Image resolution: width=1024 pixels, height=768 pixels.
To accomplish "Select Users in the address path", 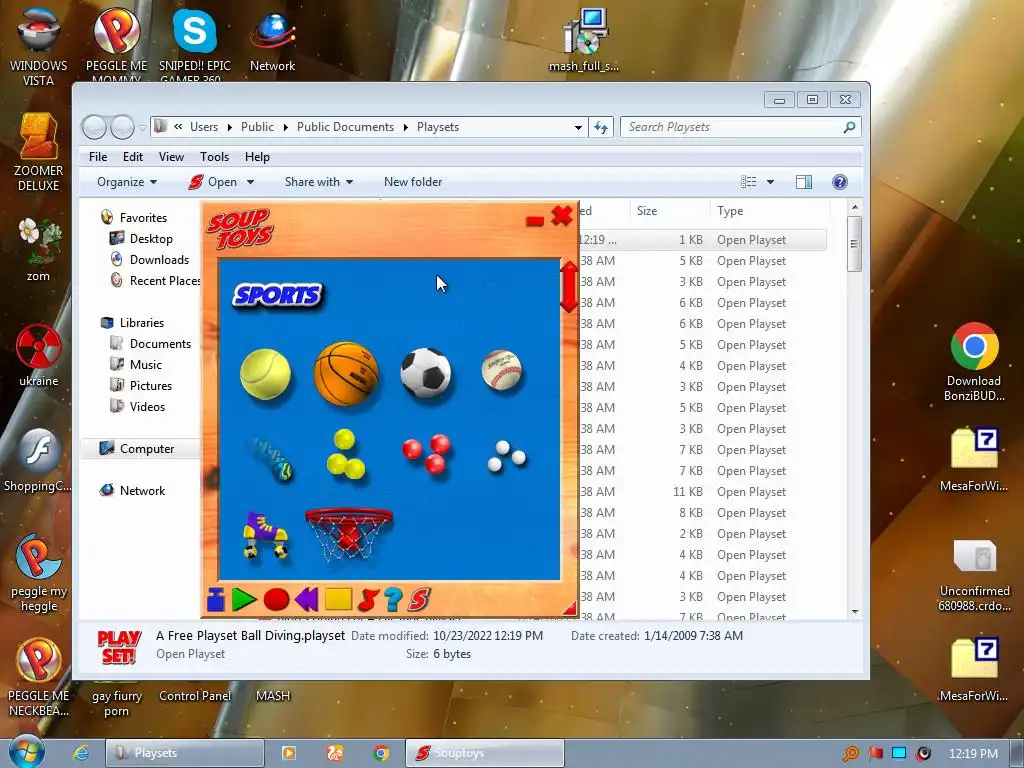I will (x=204, y=127).
